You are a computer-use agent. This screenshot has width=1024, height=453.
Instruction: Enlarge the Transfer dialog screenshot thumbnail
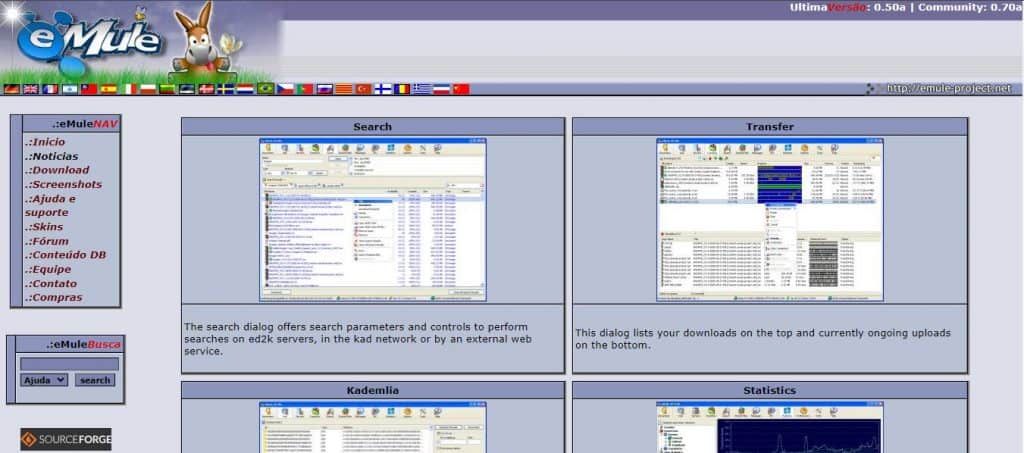[x=770, y=219]
